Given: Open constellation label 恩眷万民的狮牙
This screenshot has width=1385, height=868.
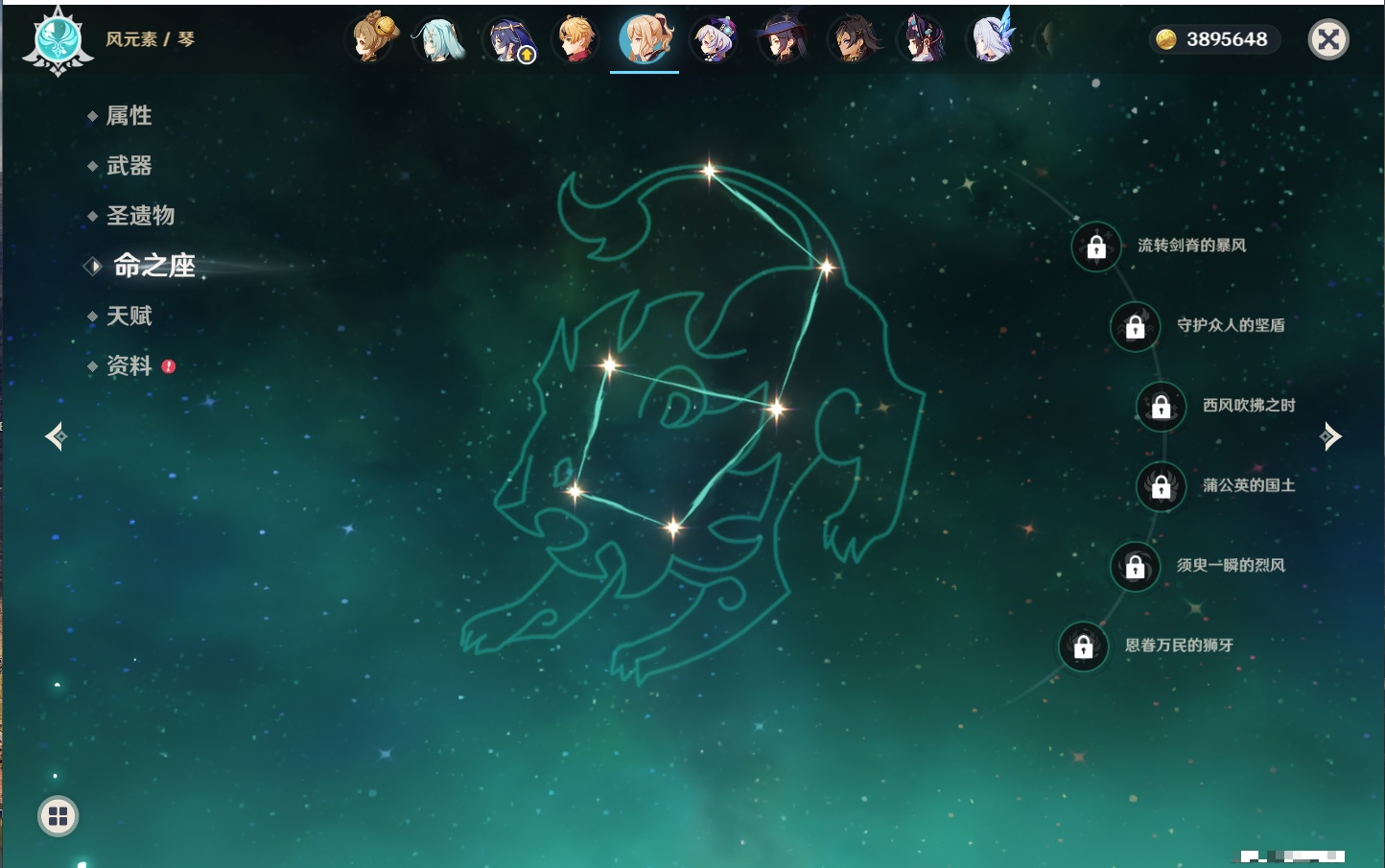Looking at the screenshot, I should click(x=1180, y=645).
